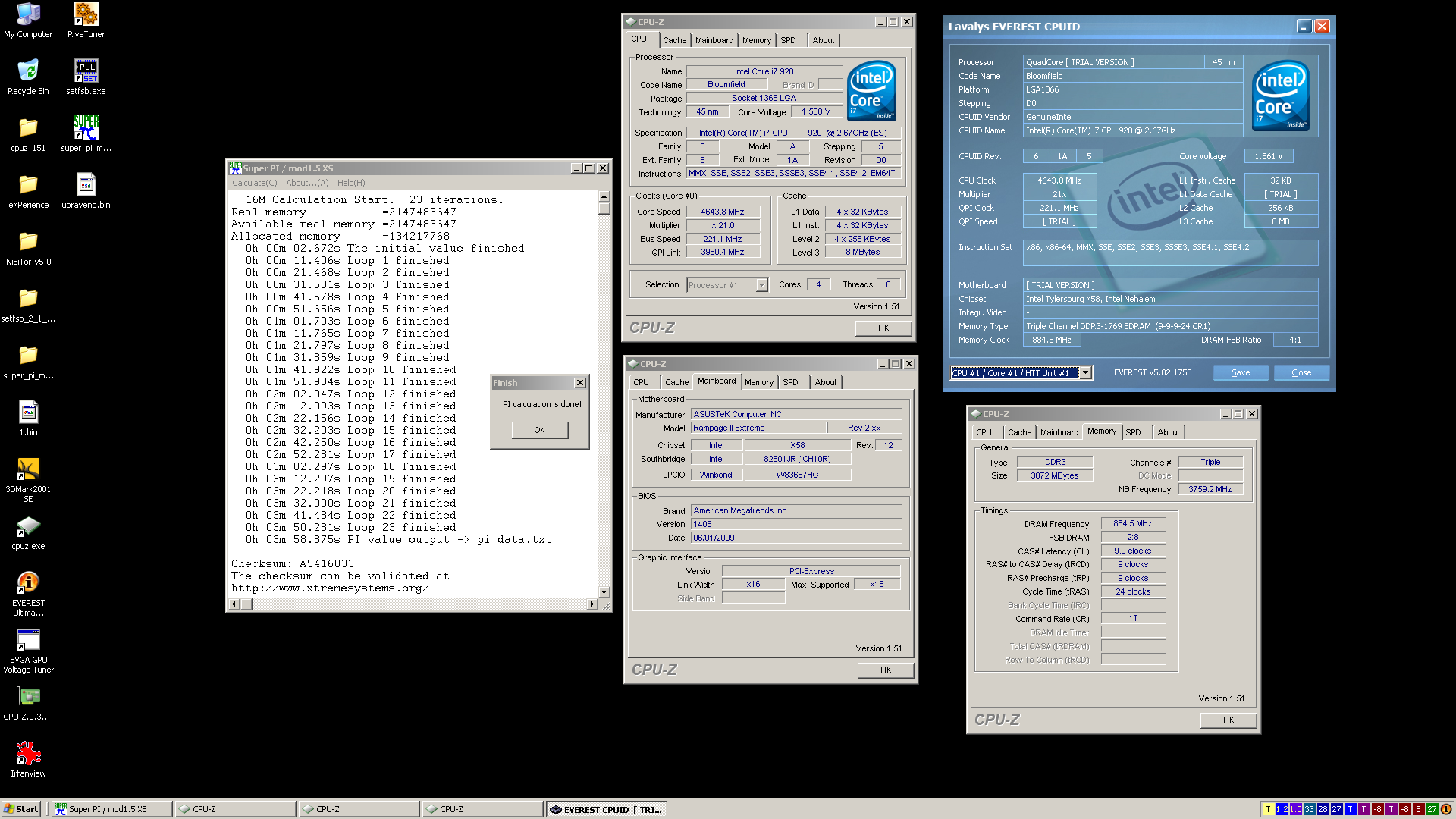Open About tab in the Memory CPU-Z window
Screen dimensions: 1456x819
click(1169, 432)
